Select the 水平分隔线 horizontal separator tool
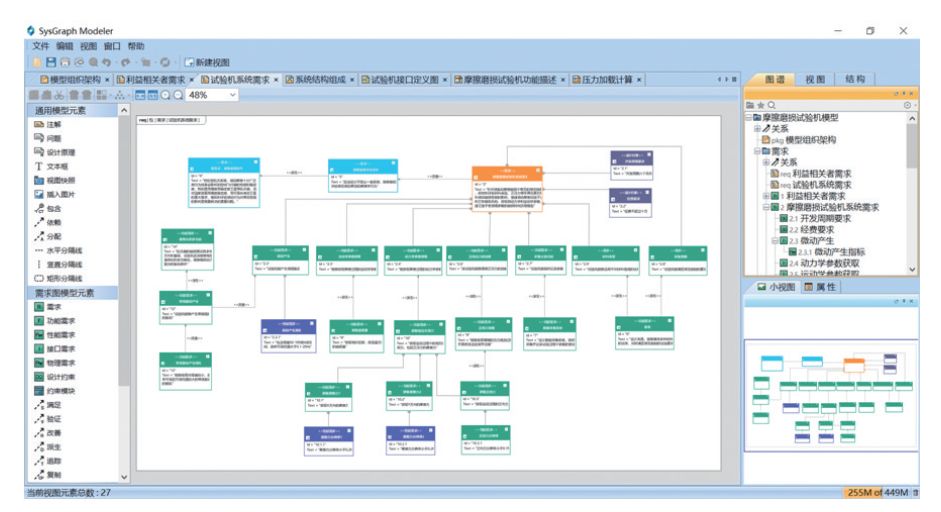Viewport: 941px width, 512px height. [58, 250]
